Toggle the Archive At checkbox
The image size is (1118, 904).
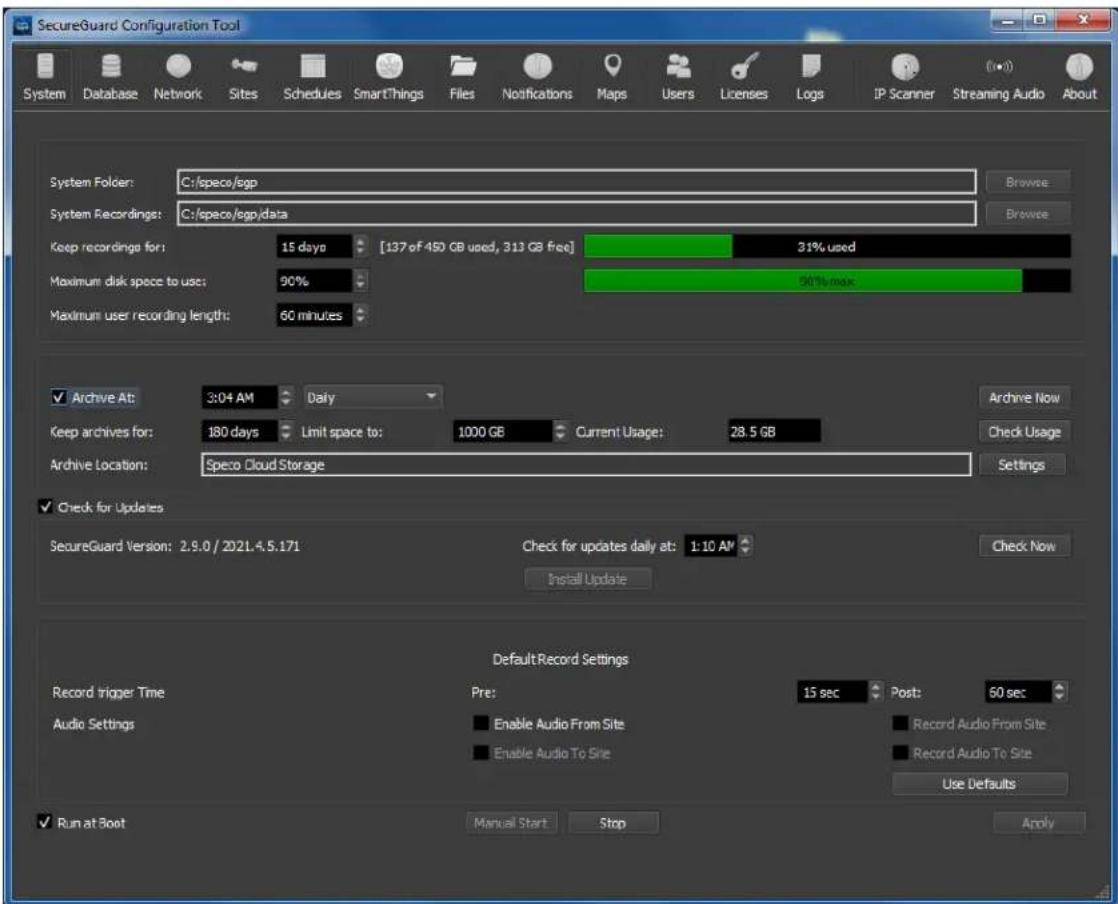point(59,397)
